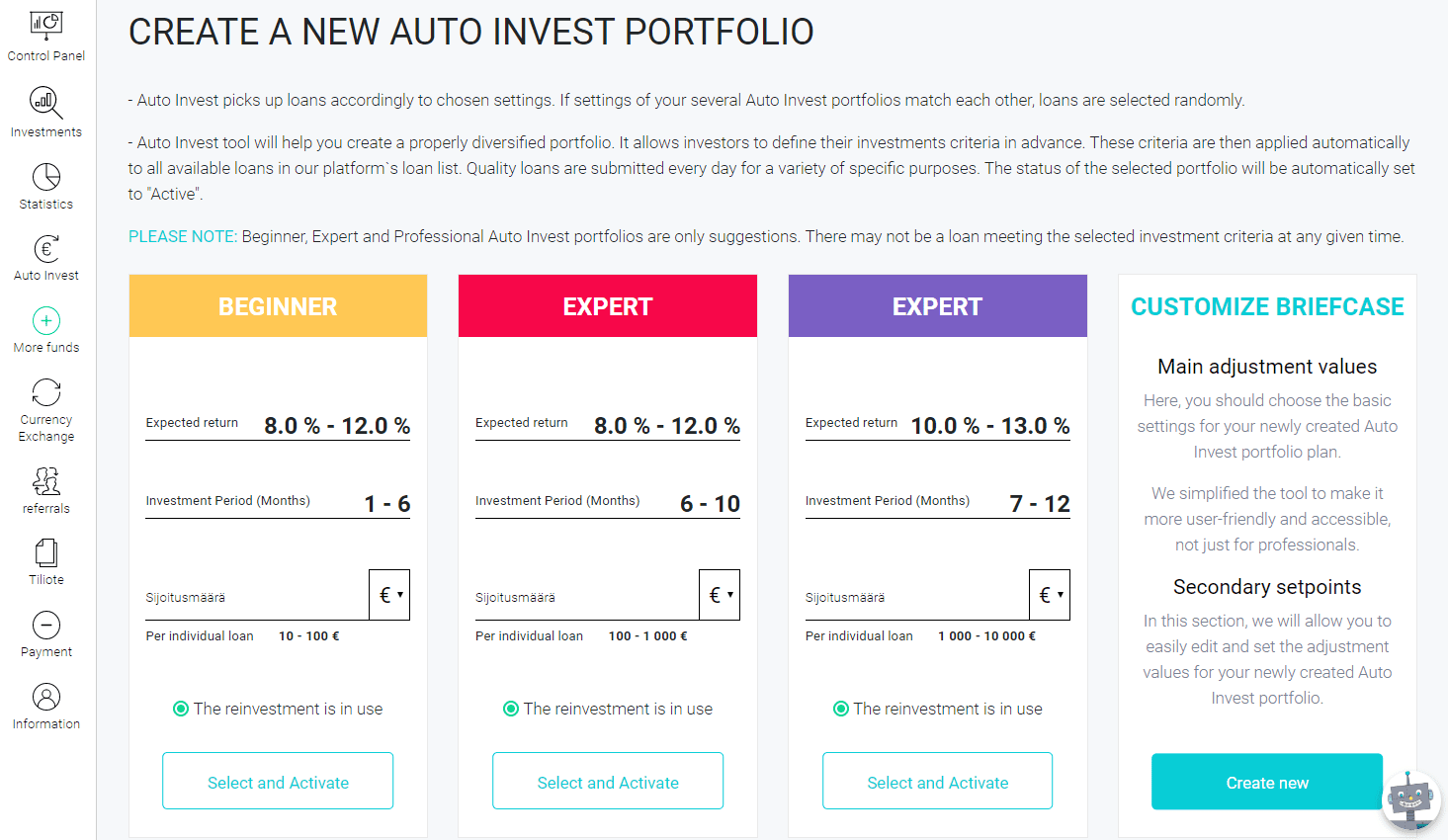Click the More funds plus icon
1448x840 pixels.
pos(46,320)
